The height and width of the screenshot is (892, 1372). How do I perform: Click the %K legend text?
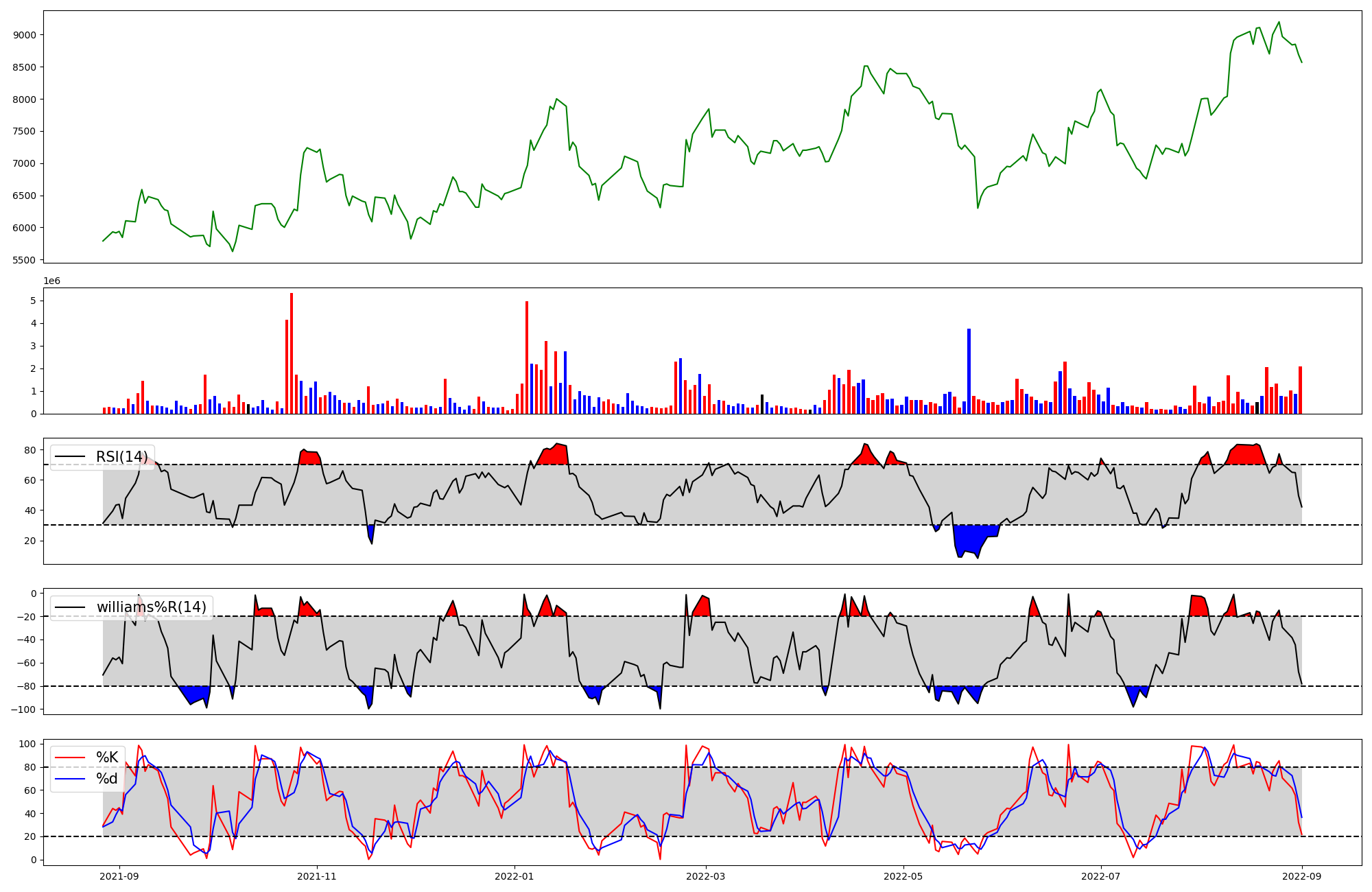click(107, 758)
